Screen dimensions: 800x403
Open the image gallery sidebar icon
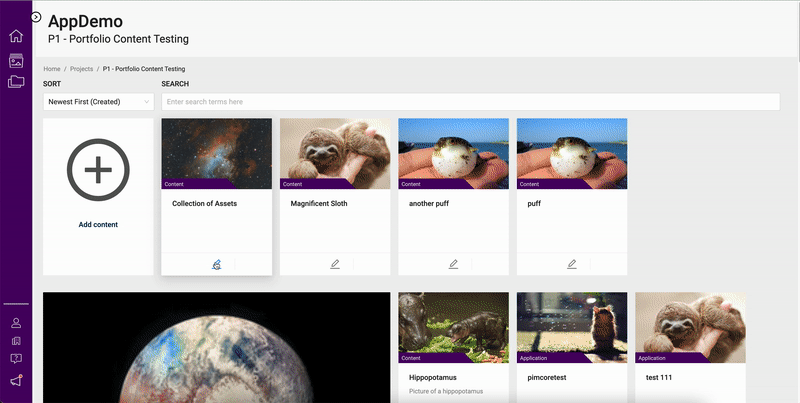[x=15, y=60]
